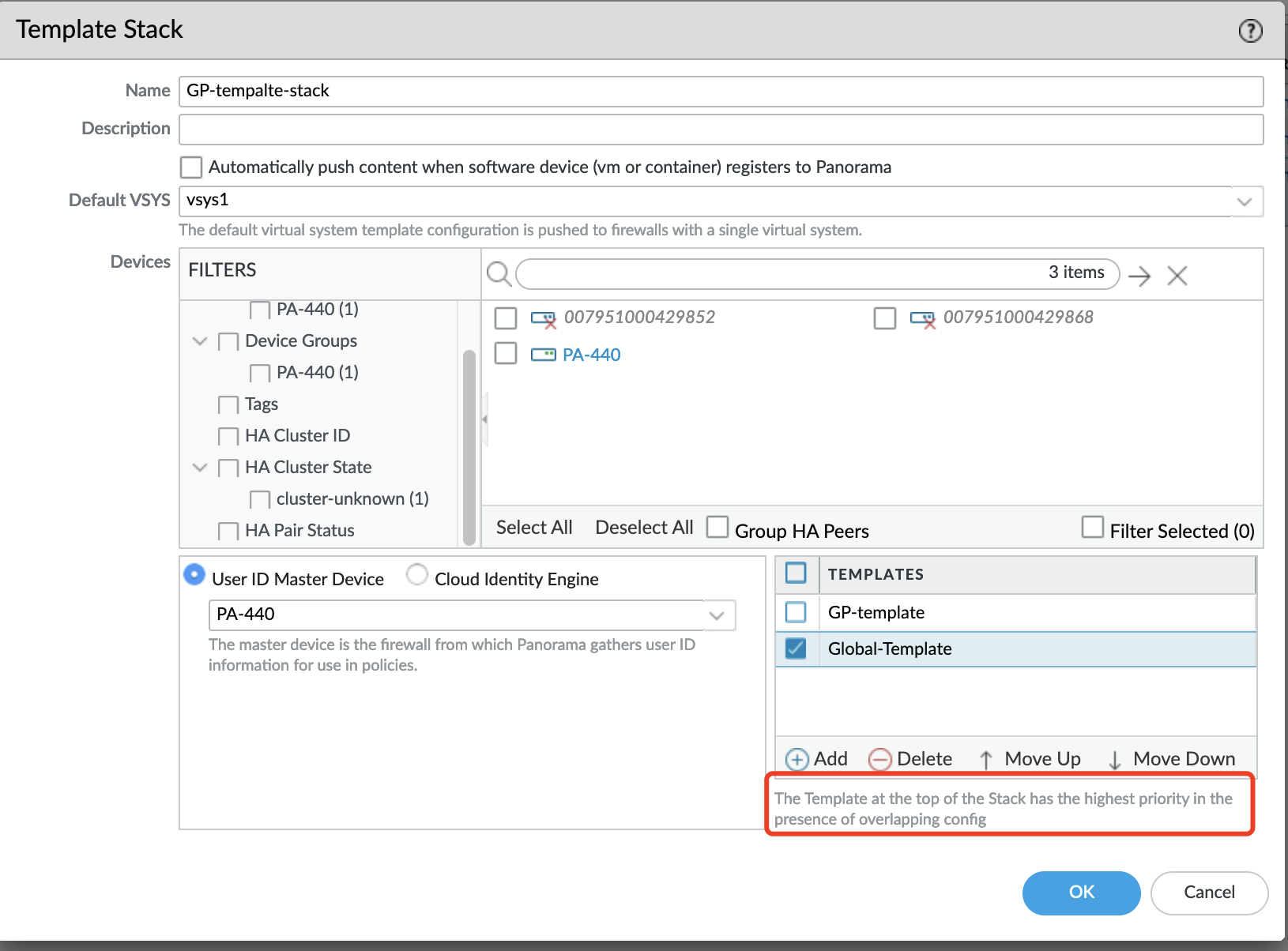Click Deselect All devices

point(644,528)
